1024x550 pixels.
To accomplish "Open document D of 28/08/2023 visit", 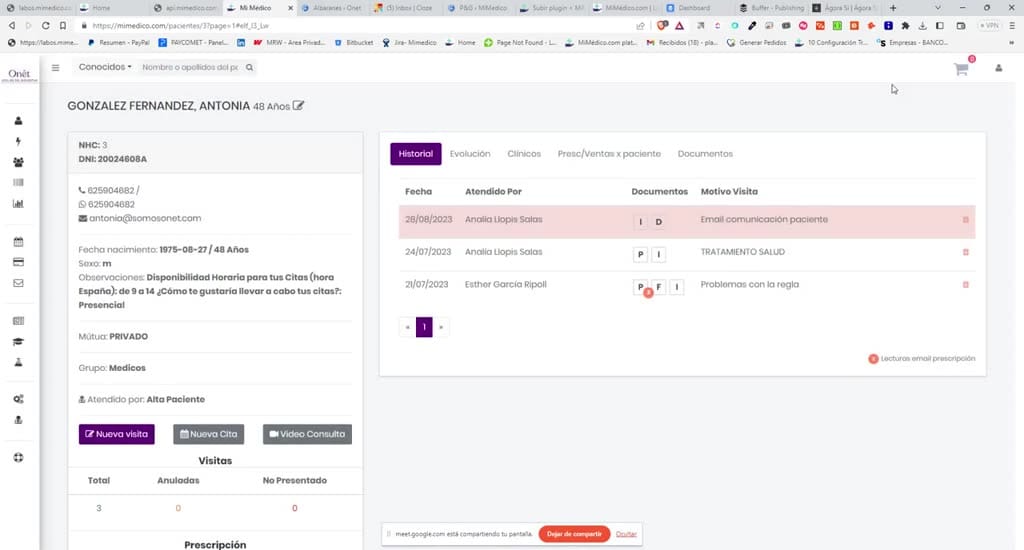I will point(658,222).
